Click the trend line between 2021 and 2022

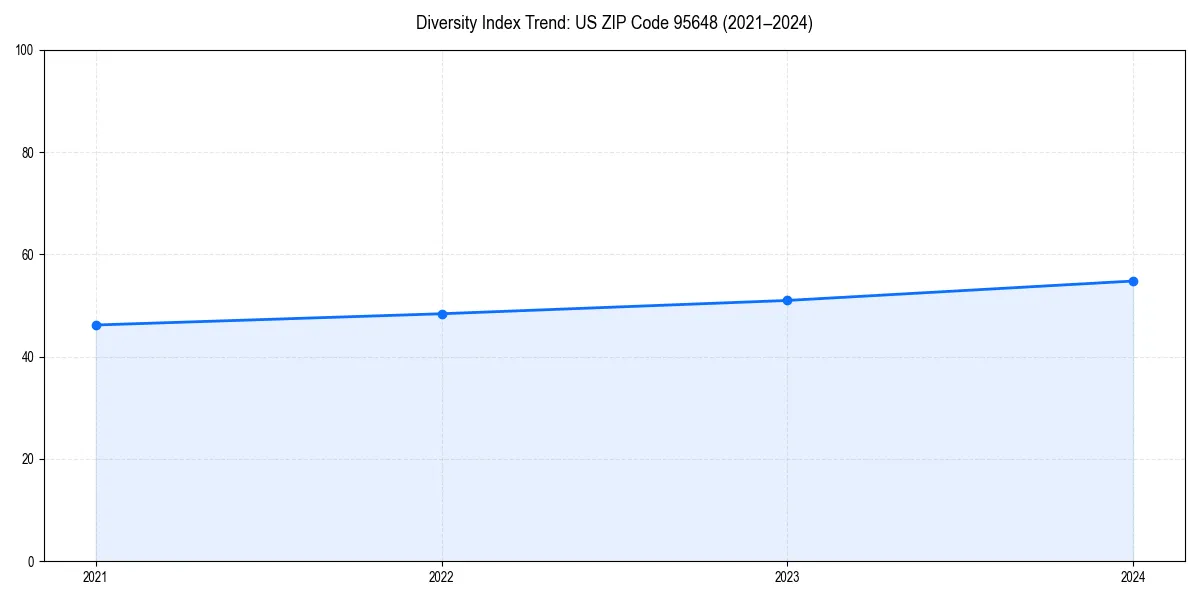(270, 319)
